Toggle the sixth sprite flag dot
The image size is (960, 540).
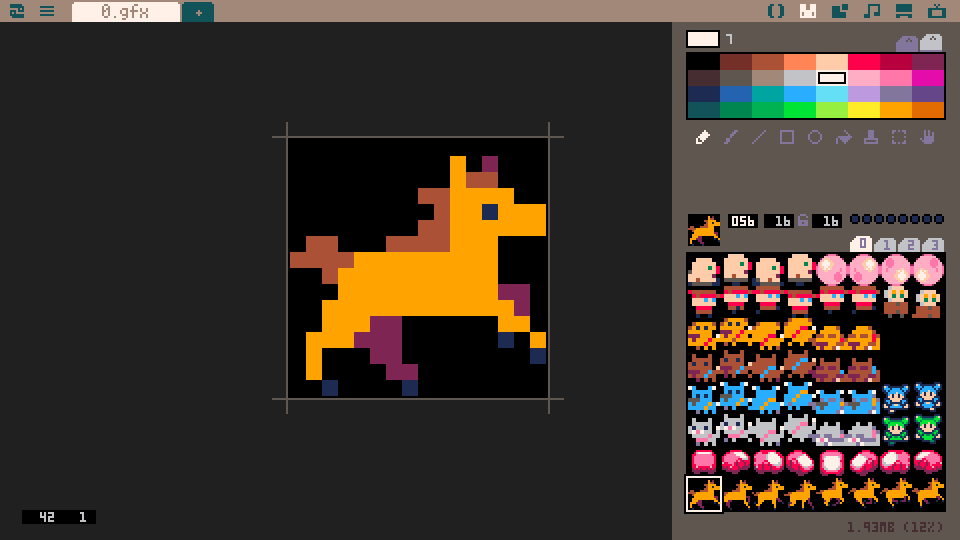point(915,219)
